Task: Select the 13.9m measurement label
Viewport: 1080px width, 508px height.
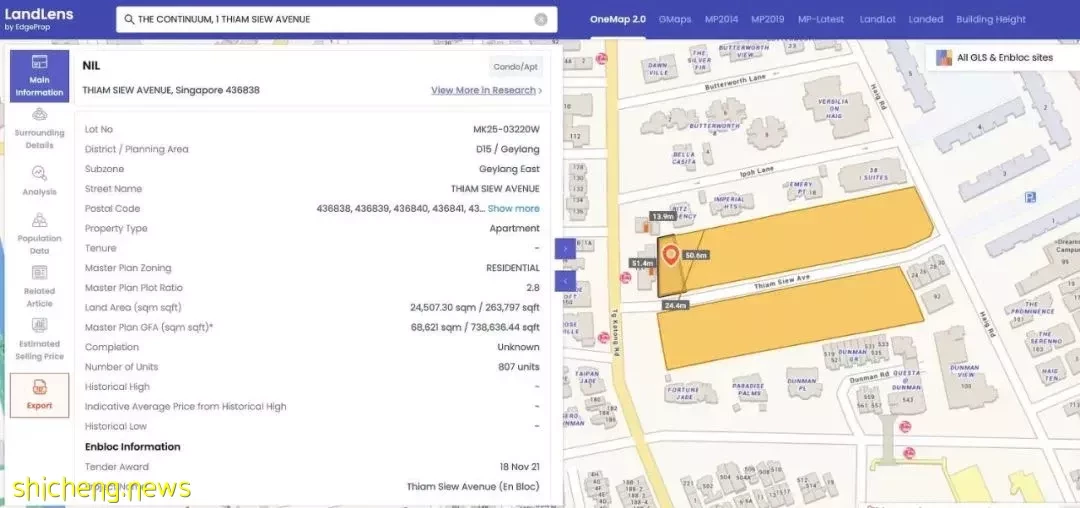Action: pos(663,216)
